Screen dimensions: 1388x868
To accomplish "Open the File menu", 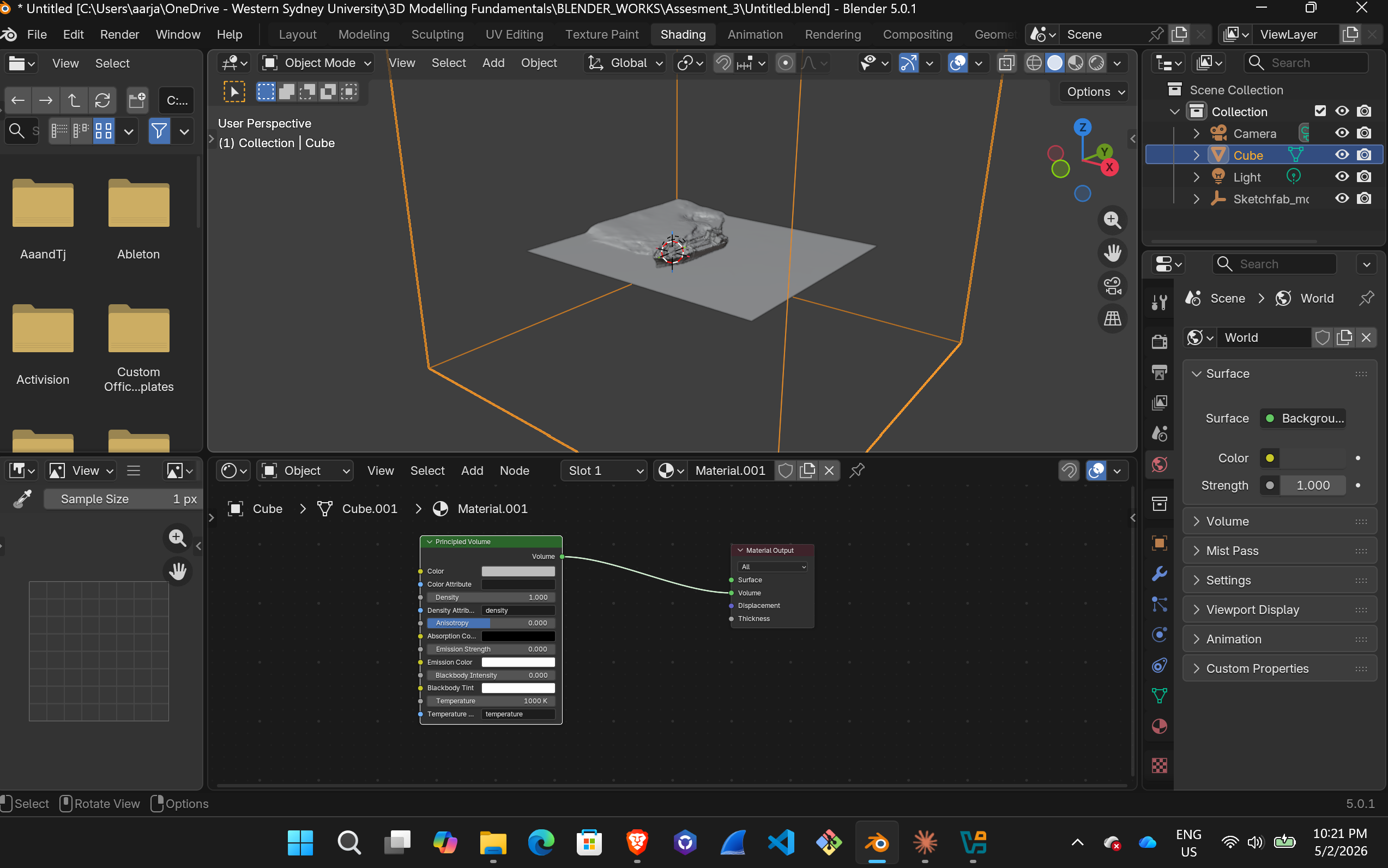I will pos(37,34).
